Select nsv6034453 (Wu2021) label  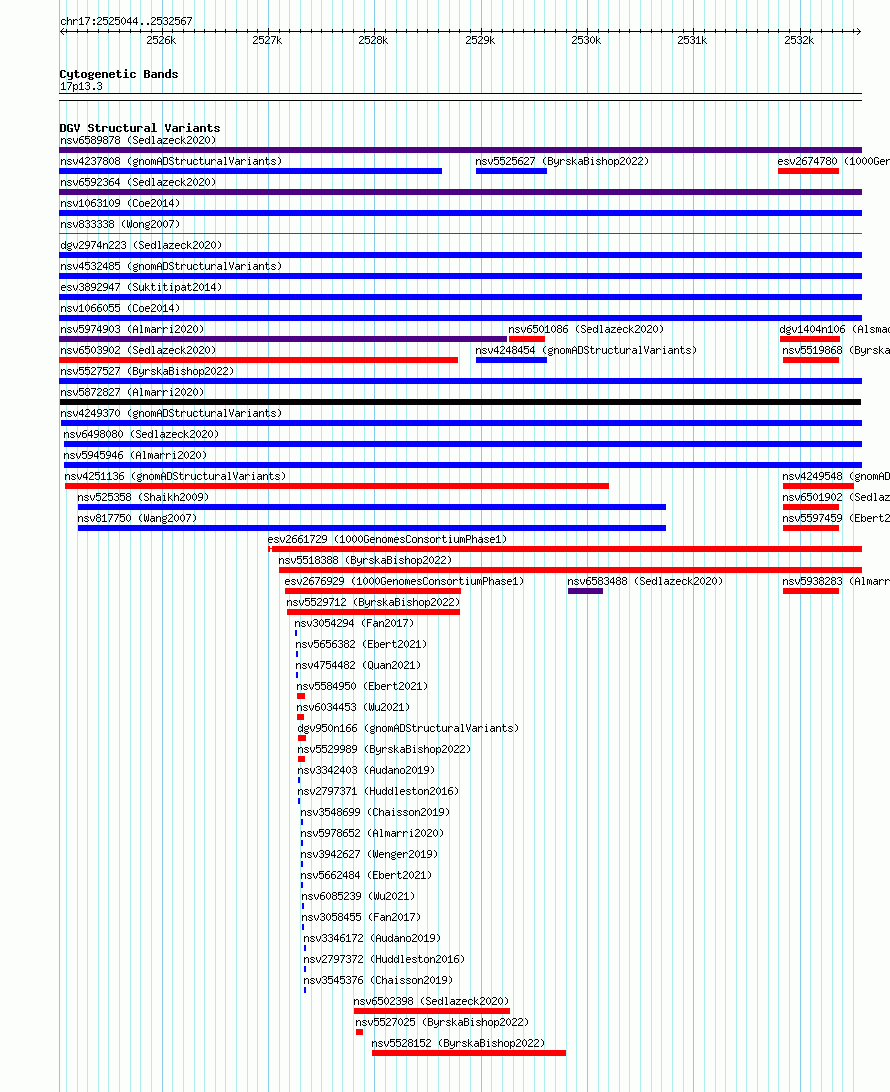pyautogui.click(x=353, y=707)
